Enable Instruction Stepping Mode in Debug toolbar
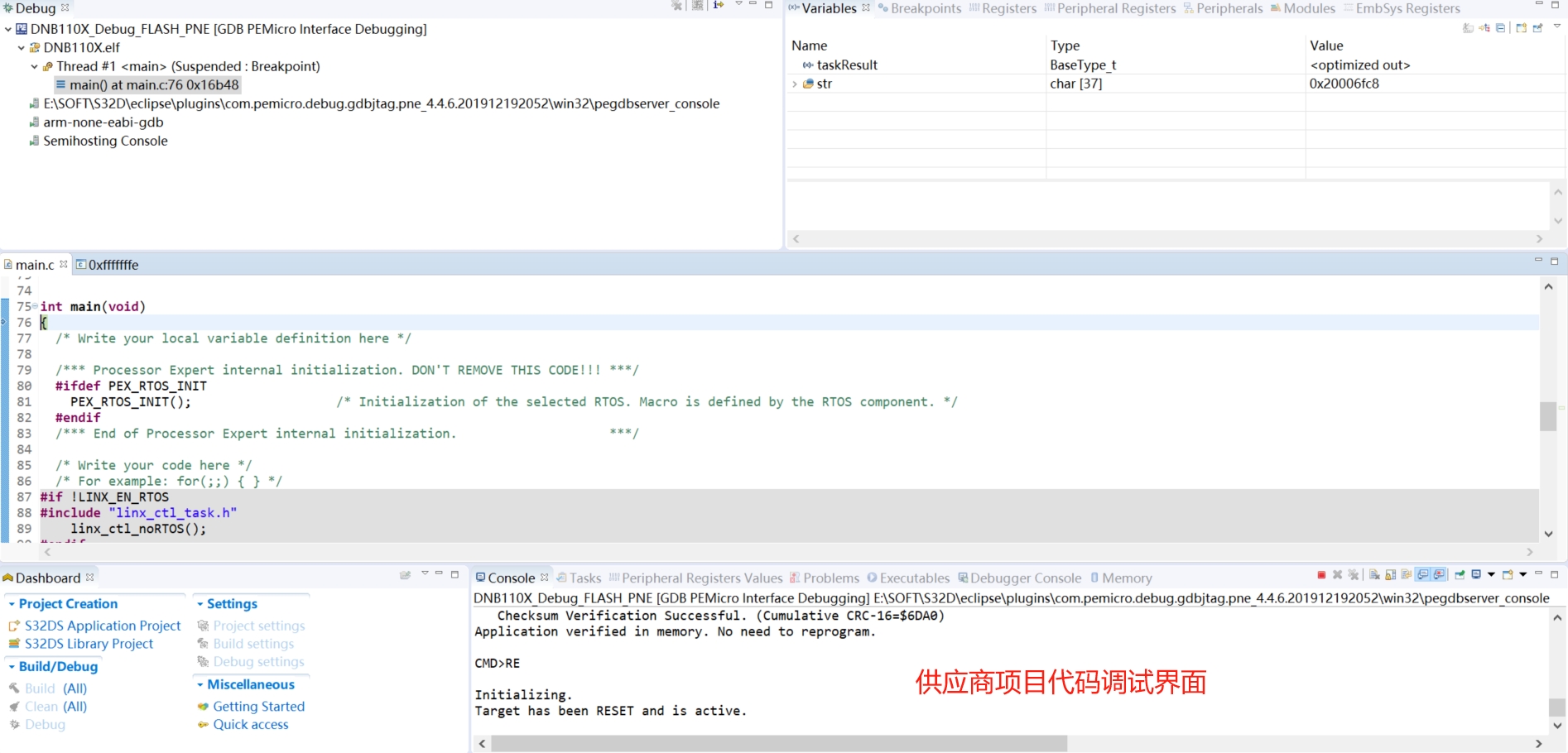 [x=719, y=7]
